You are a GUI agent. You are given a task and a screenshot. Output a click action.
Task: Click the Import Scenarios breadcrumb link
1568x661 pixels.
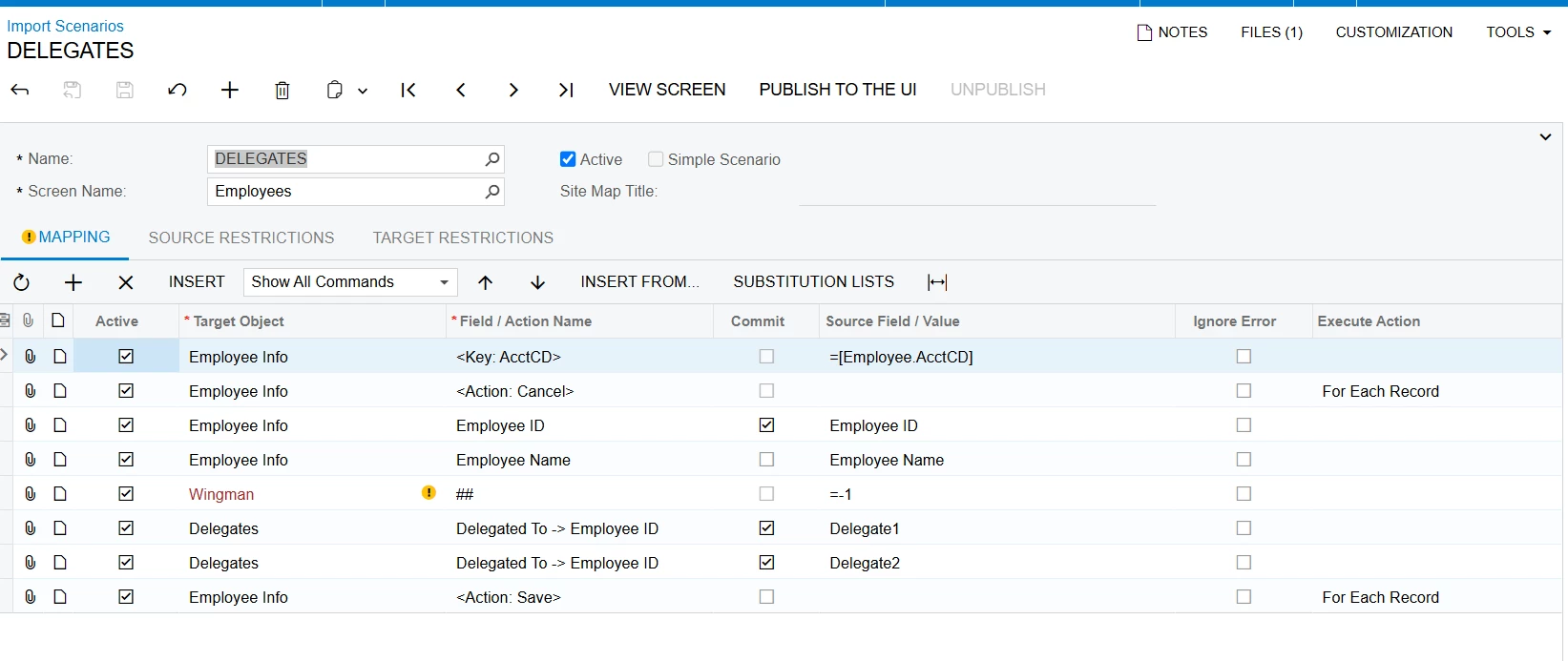coord(65,26)
